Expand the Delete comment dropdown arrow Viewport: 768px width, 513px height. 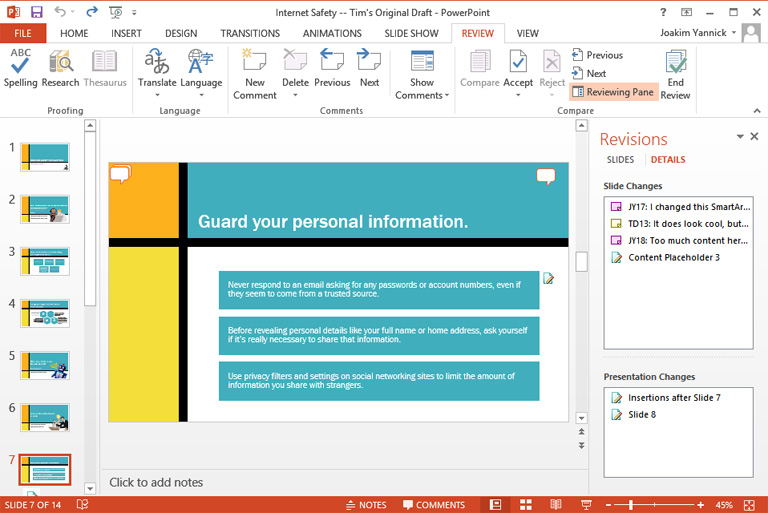(x=295, y=96)
